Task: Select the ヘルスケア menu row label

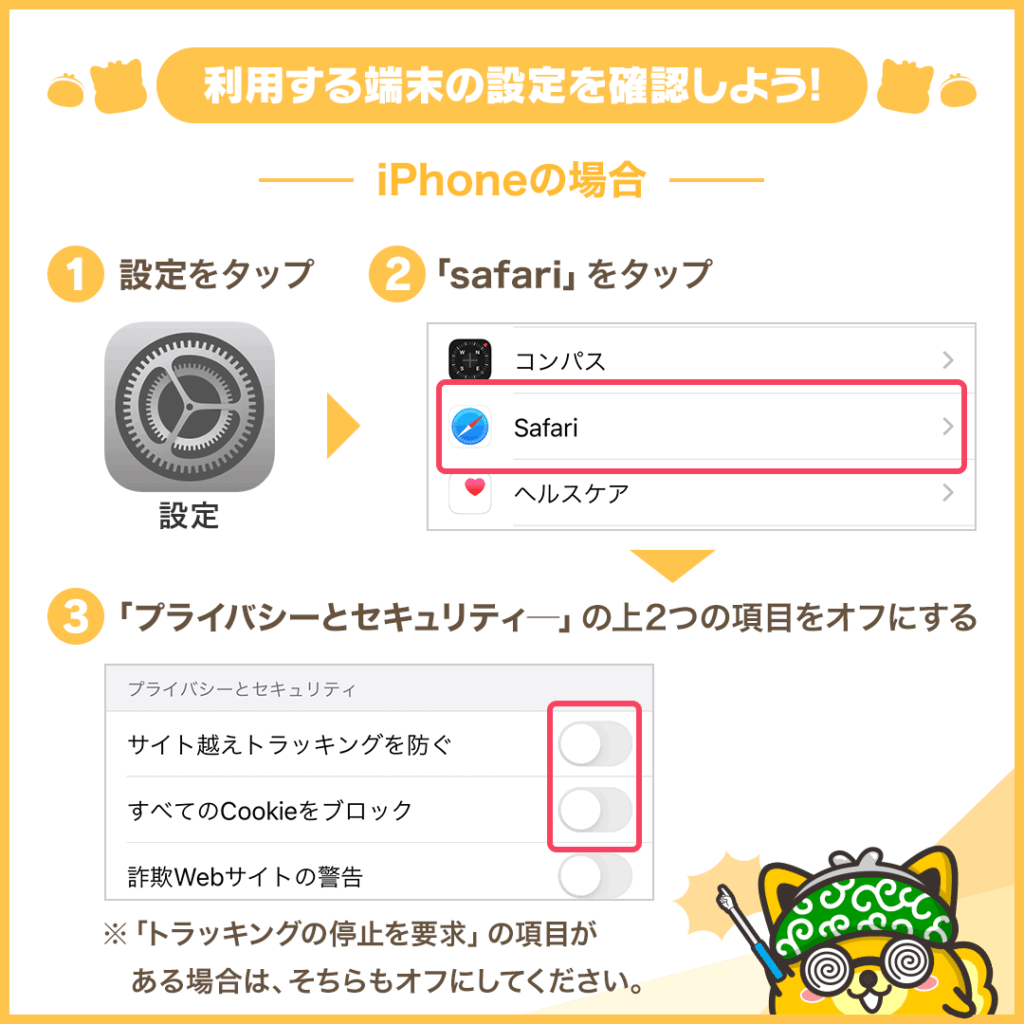Action: [571, 494]
